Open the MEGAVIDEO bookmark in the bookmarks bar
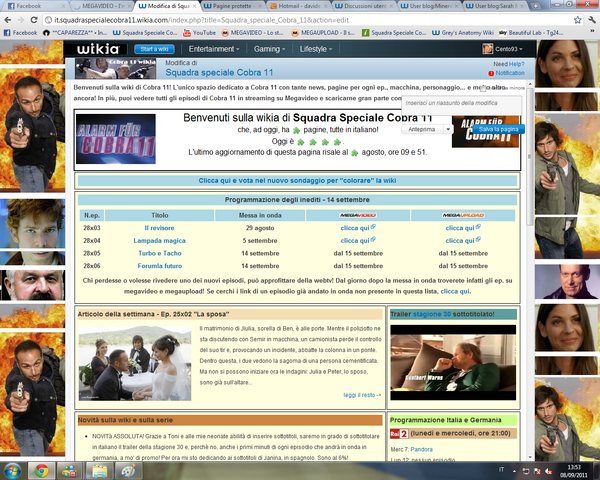Image resolution: width=600 pixels, height=480 pixels. point(252,33)
